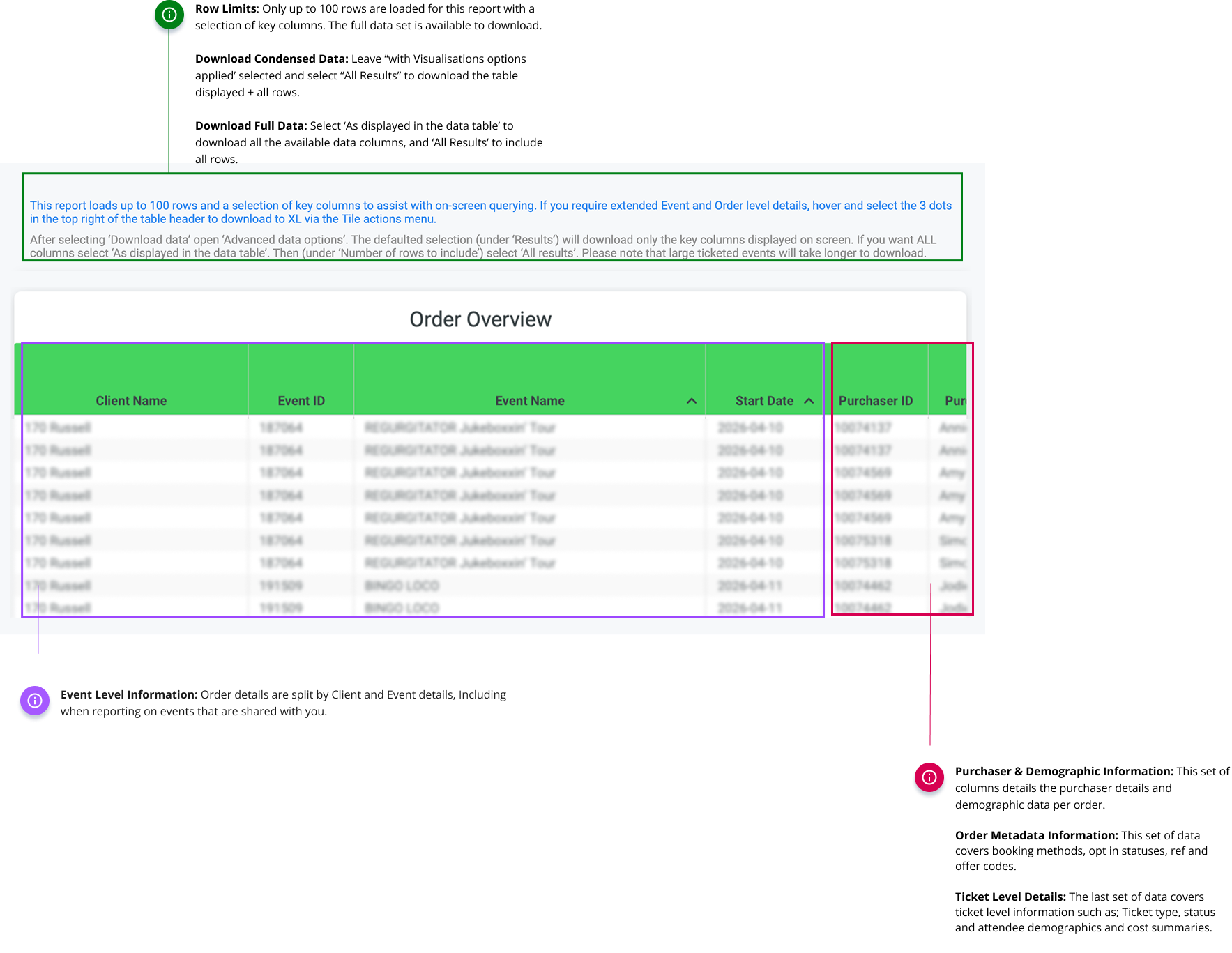This screenshot has height=953, width=1232.
Task: Toggle the Start Date sort chevron
Action: click(809, 401)
